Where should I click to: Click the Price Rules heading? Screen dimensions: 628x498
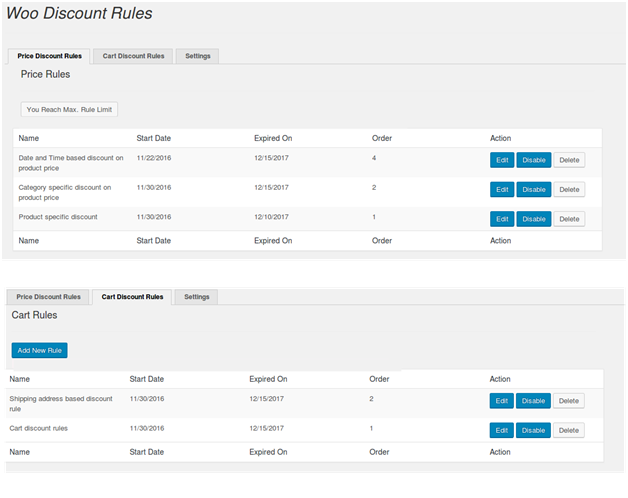[x=45, y=74]
